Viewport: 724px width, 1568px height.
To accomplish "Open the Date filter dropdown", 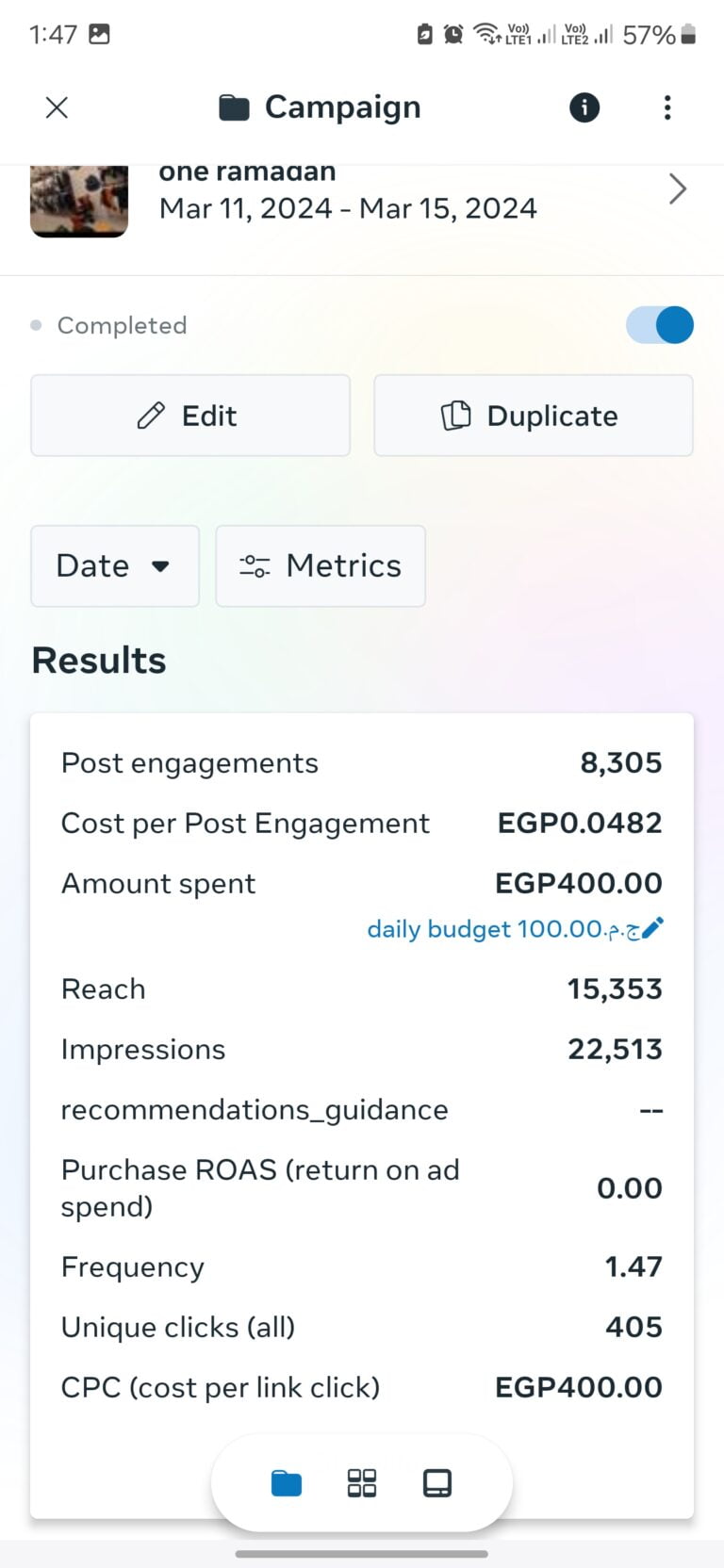I will click(x=114, y=566).
